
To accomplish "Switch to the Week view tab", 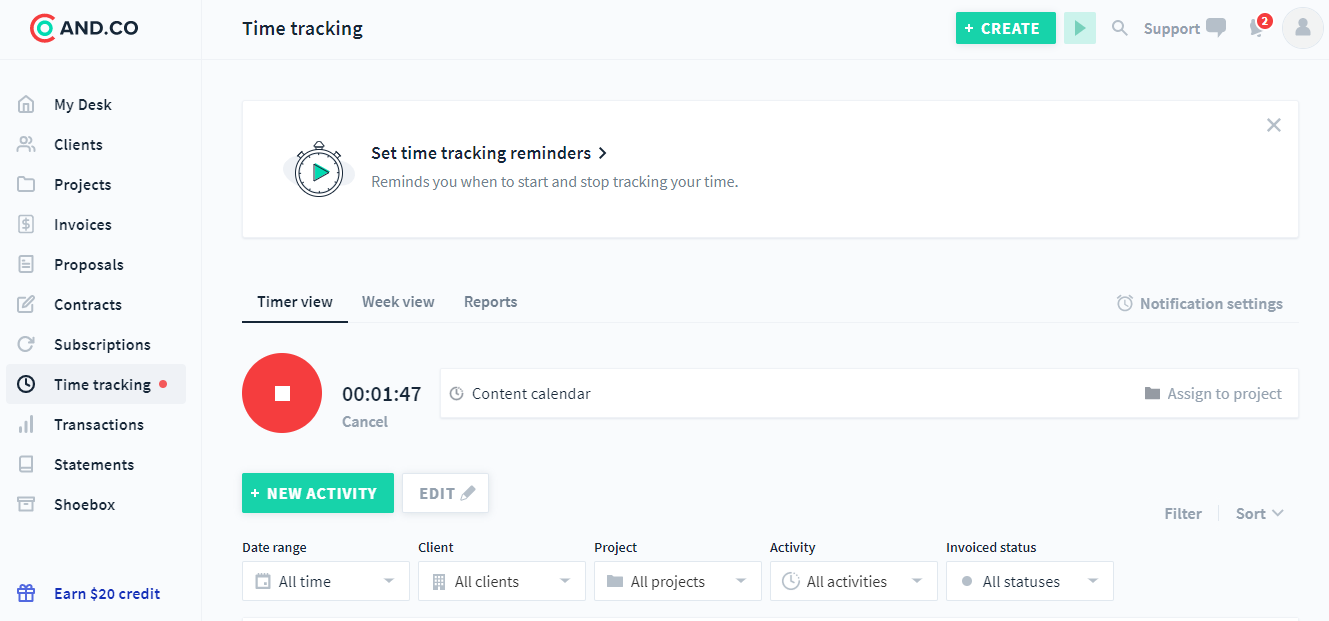I will (x=398, y=302).
